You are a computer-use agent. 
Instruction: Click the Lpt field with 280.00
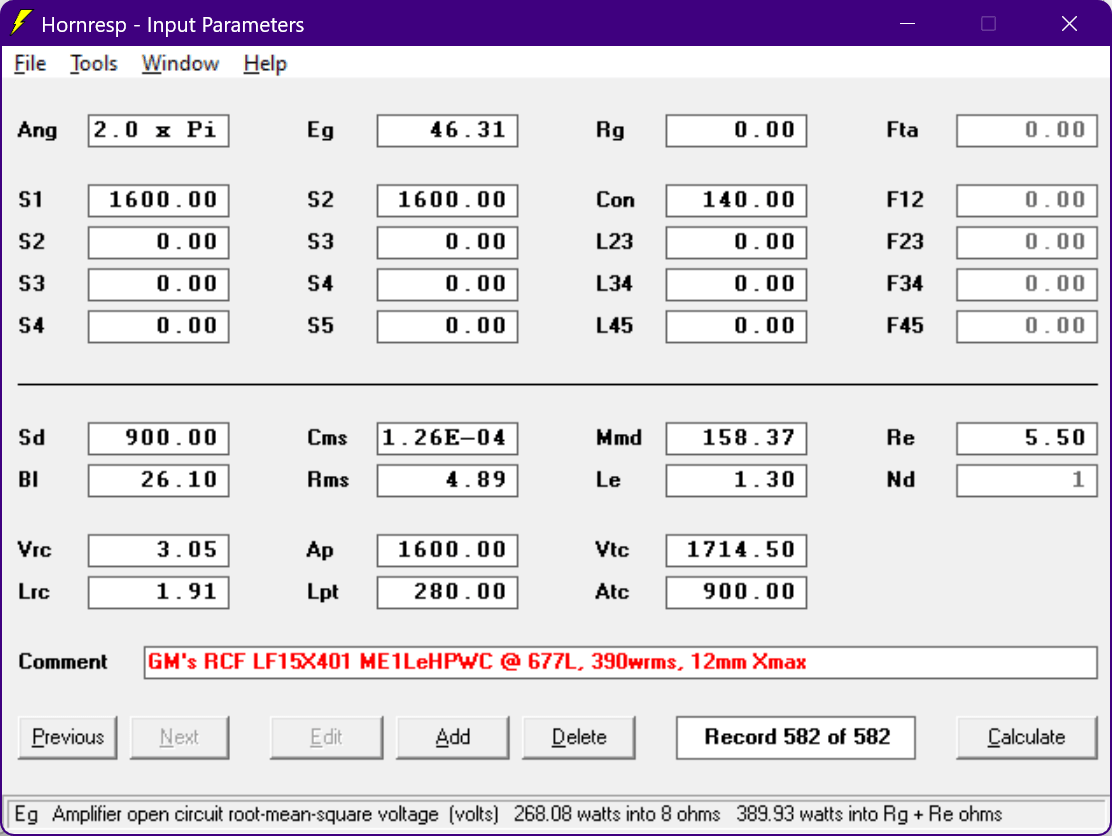point(447,592)
